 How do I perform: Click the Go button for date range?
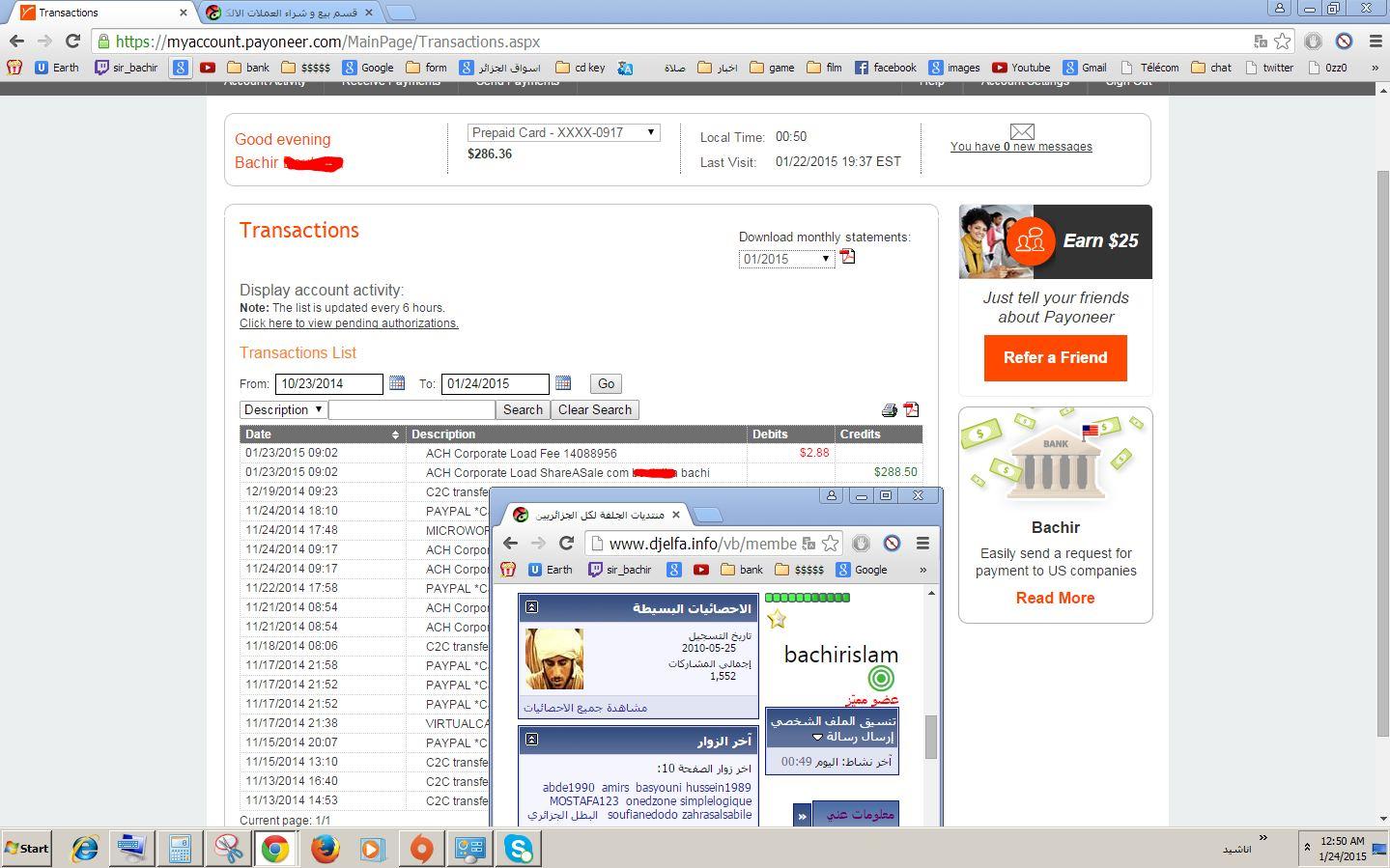point(606,383)
